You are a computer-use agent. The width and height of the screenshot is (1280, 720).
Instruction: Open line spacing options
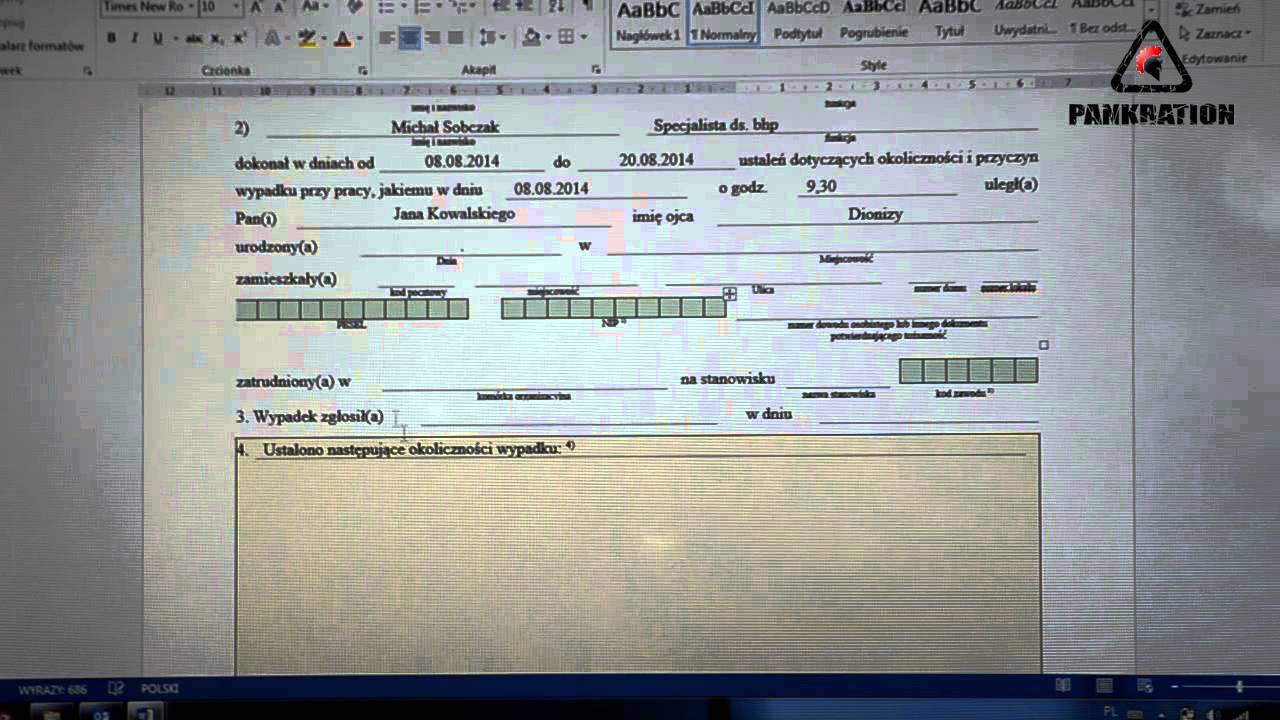(x=488, y=38)
